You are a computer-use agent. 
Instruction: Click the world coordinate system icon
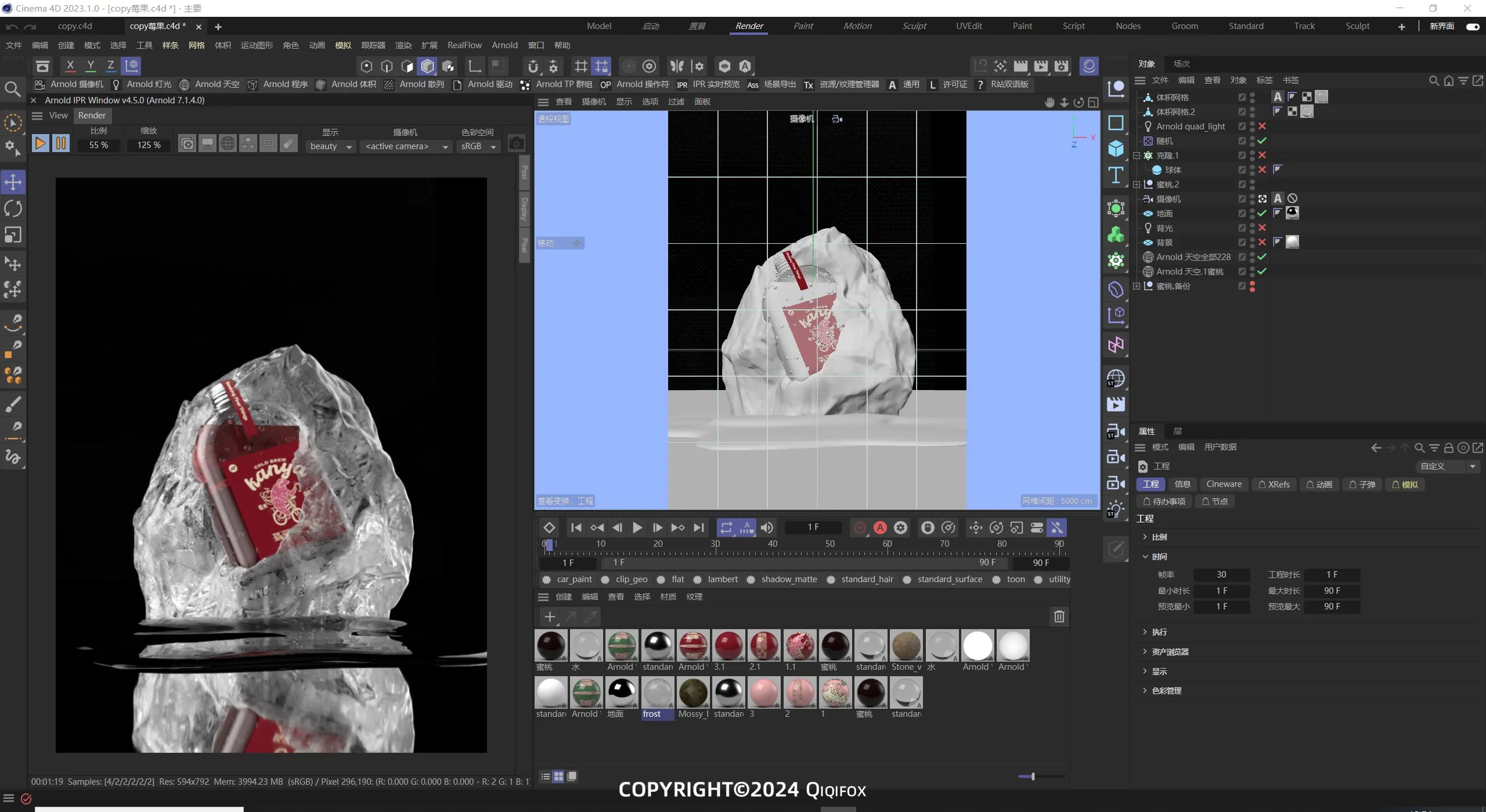tap(132, 66)
